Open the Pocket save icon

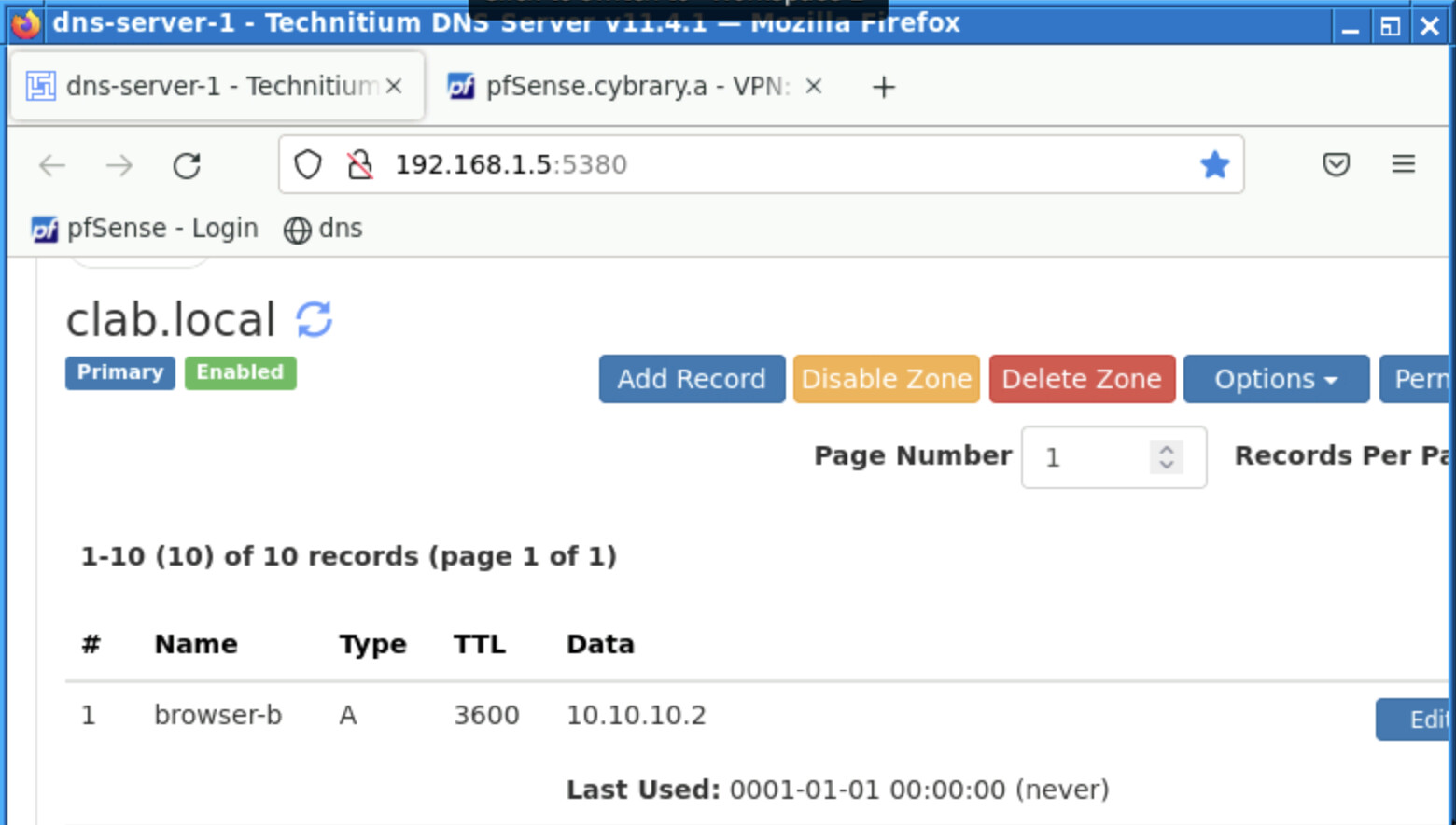click(1336, 165)
